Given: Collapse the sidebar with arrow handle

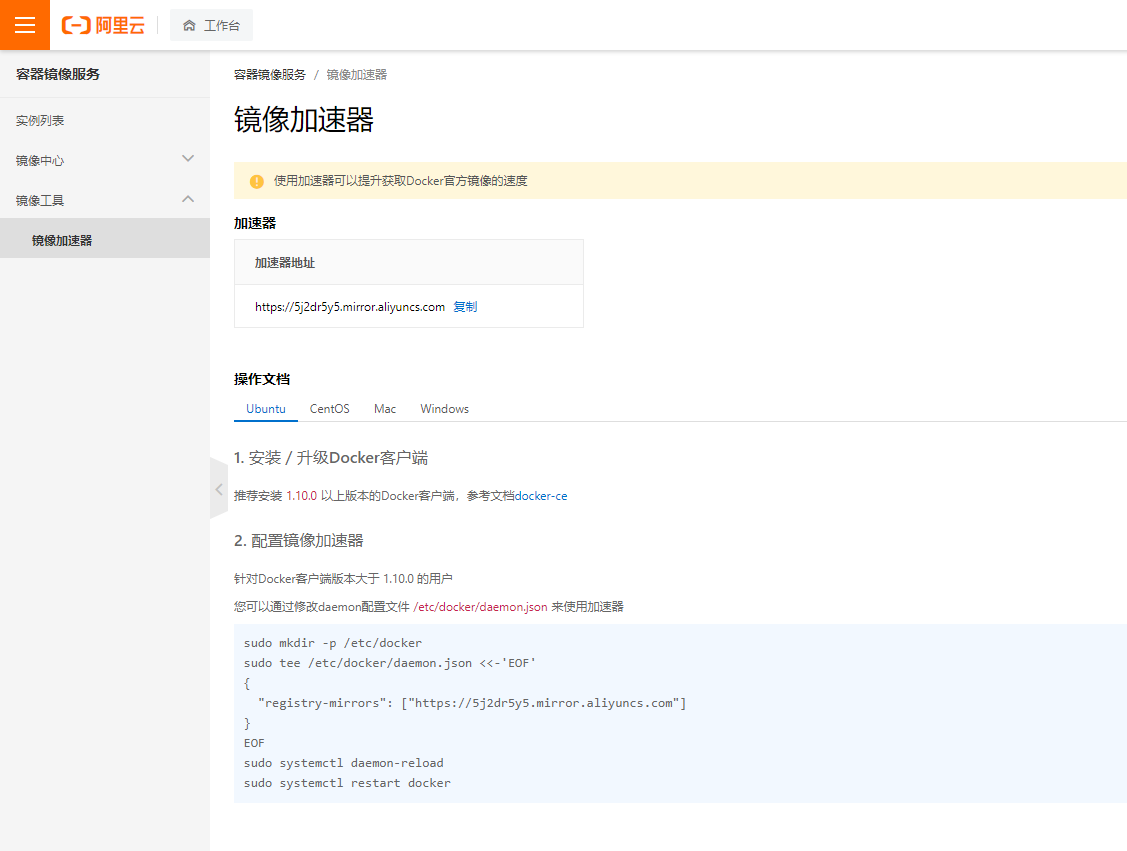Looking at the screenshot, I should click(218, 489).
